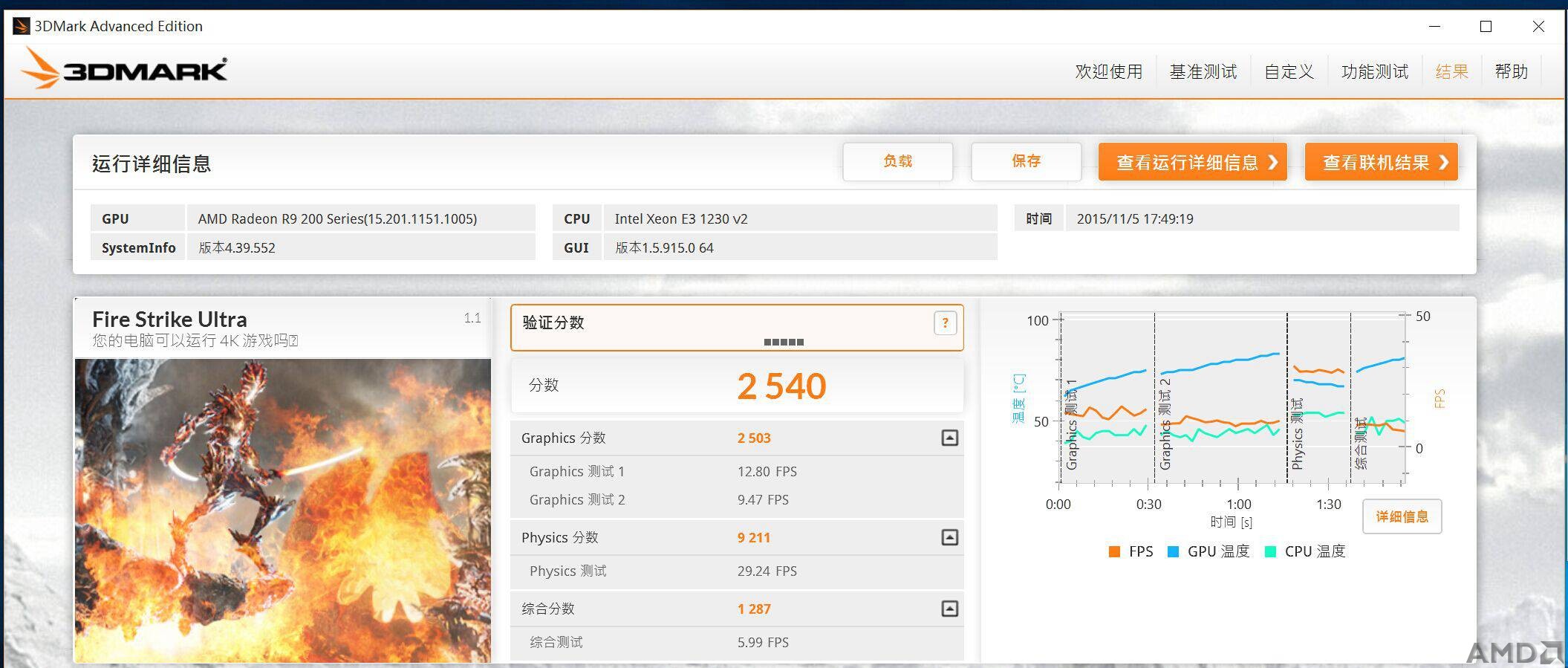The width and height of the screenshot is (1568, 668).
Task: Maximize the 3DMark window
Action: coord(1486,27)
